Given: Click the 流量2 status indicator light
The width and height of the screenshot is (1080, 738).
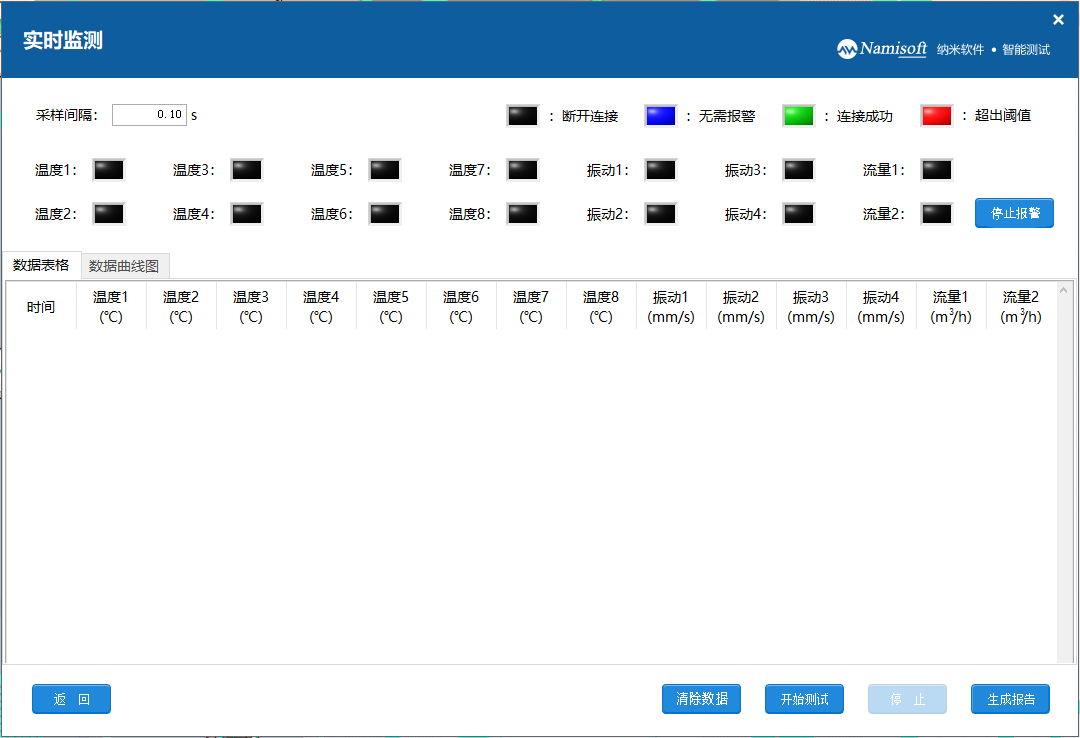Looking at the screenshot, I should pos(936,214).
